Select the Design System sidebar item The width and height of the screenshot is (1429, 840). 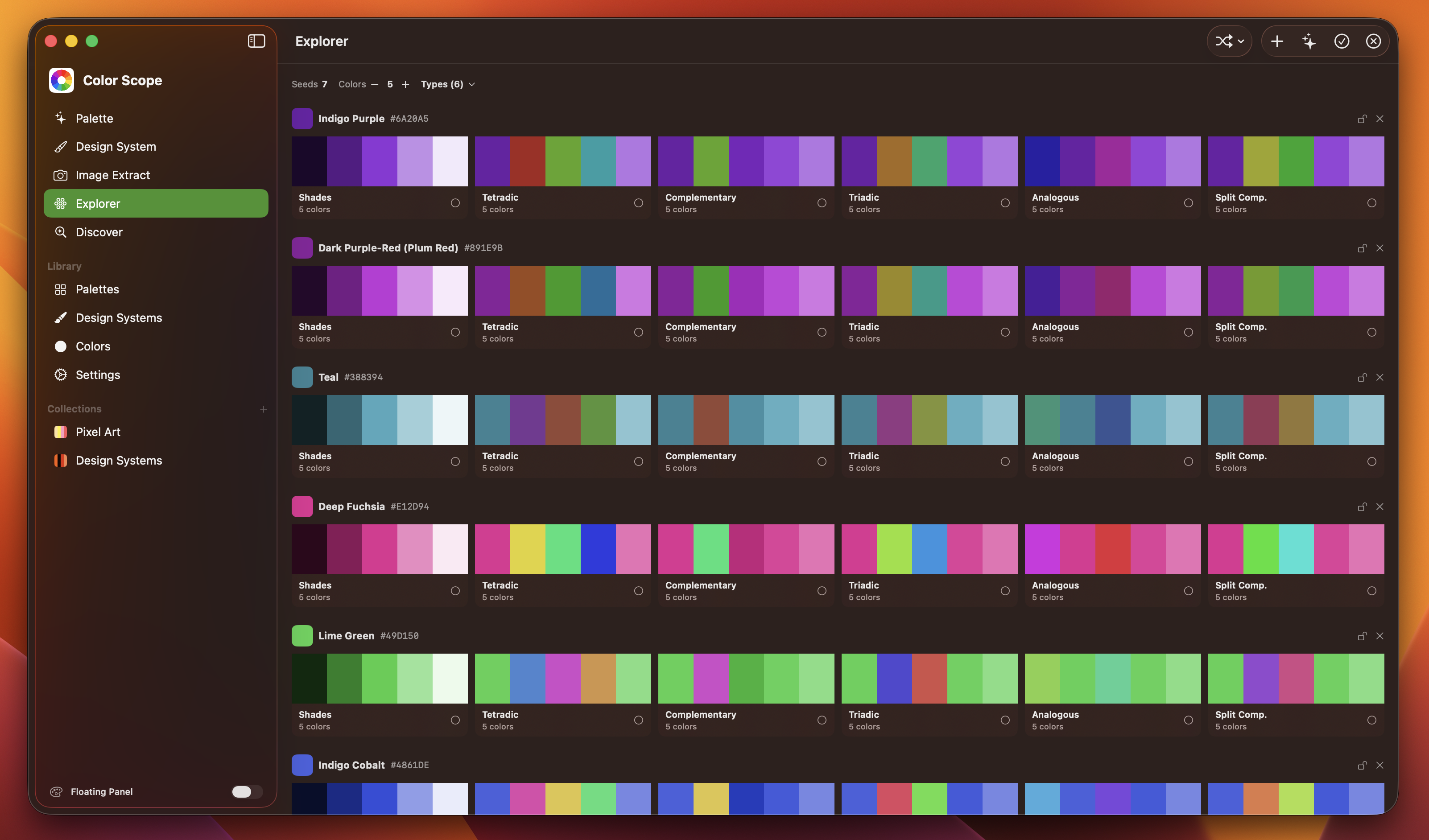click(116, 146)
